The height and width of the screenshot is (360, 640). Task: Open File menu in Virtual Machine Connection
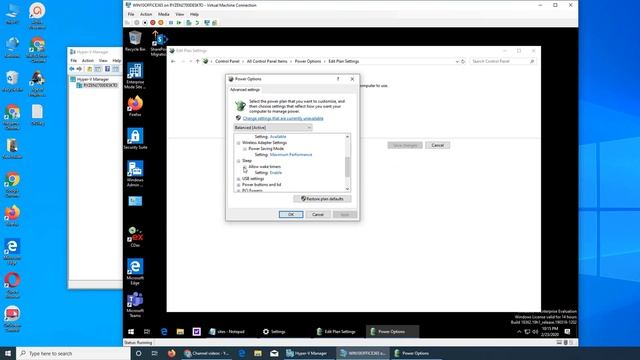[x=131, y=14]
